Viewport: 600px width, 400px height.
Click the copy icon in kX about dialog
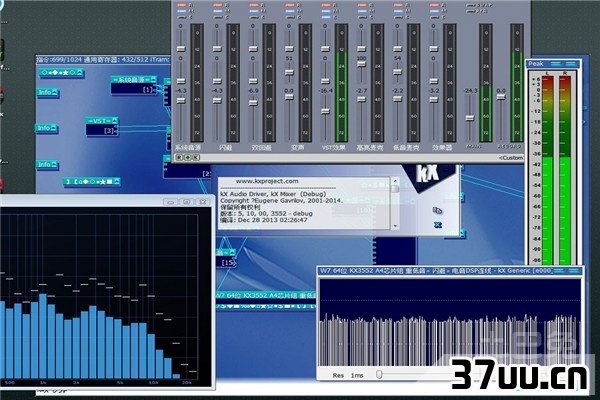tap(437, 210)
